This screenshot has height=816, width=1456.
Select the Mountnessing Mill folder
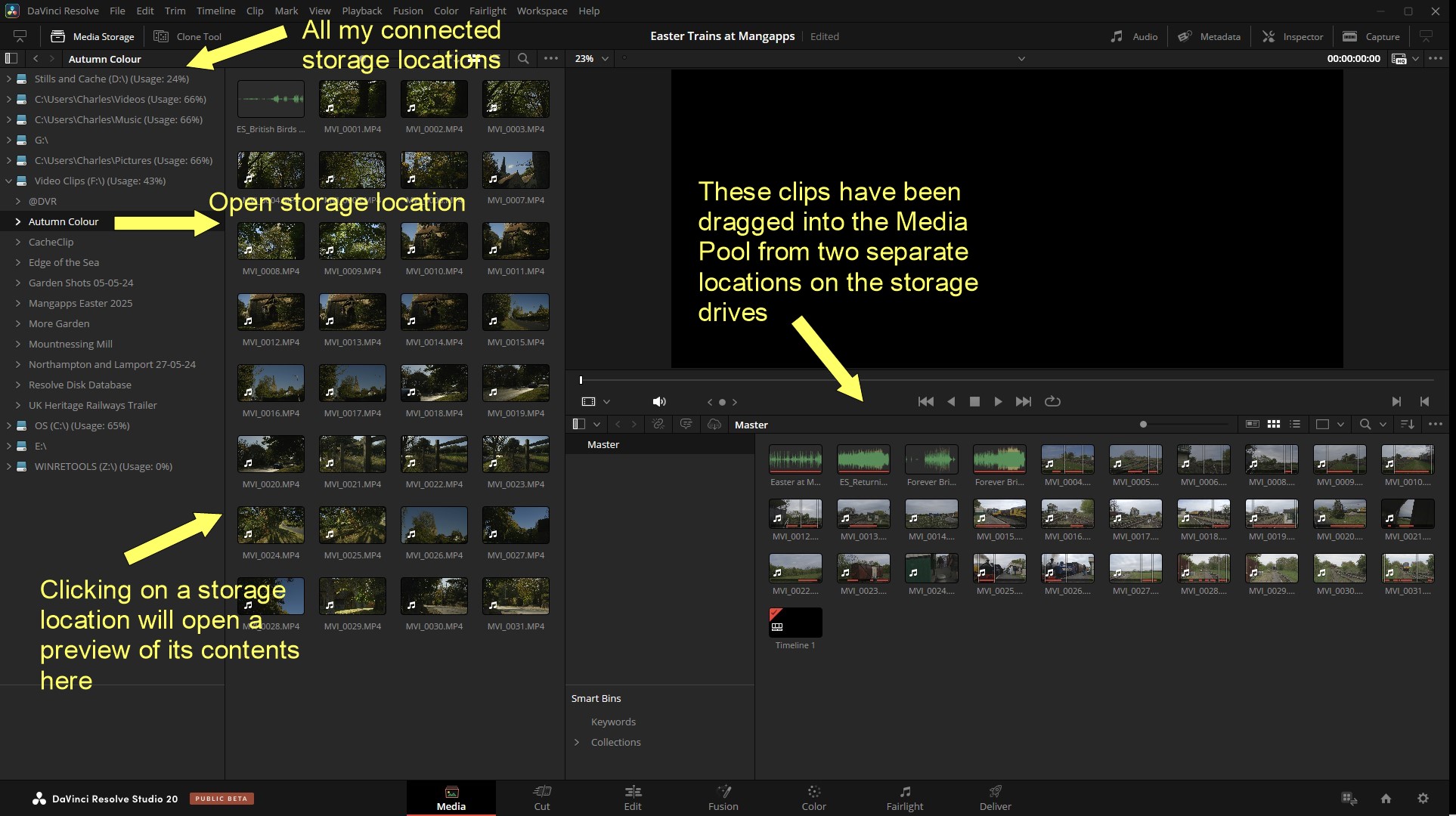pos(70,344)
